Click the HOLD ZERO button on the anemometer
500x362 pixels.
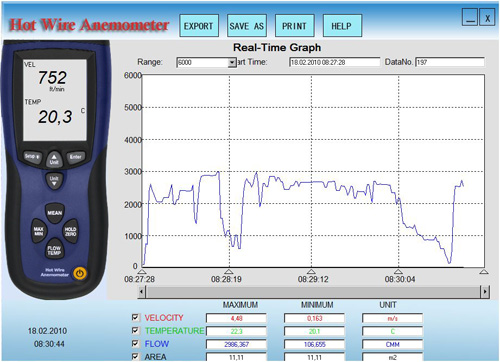coord(70,231)
